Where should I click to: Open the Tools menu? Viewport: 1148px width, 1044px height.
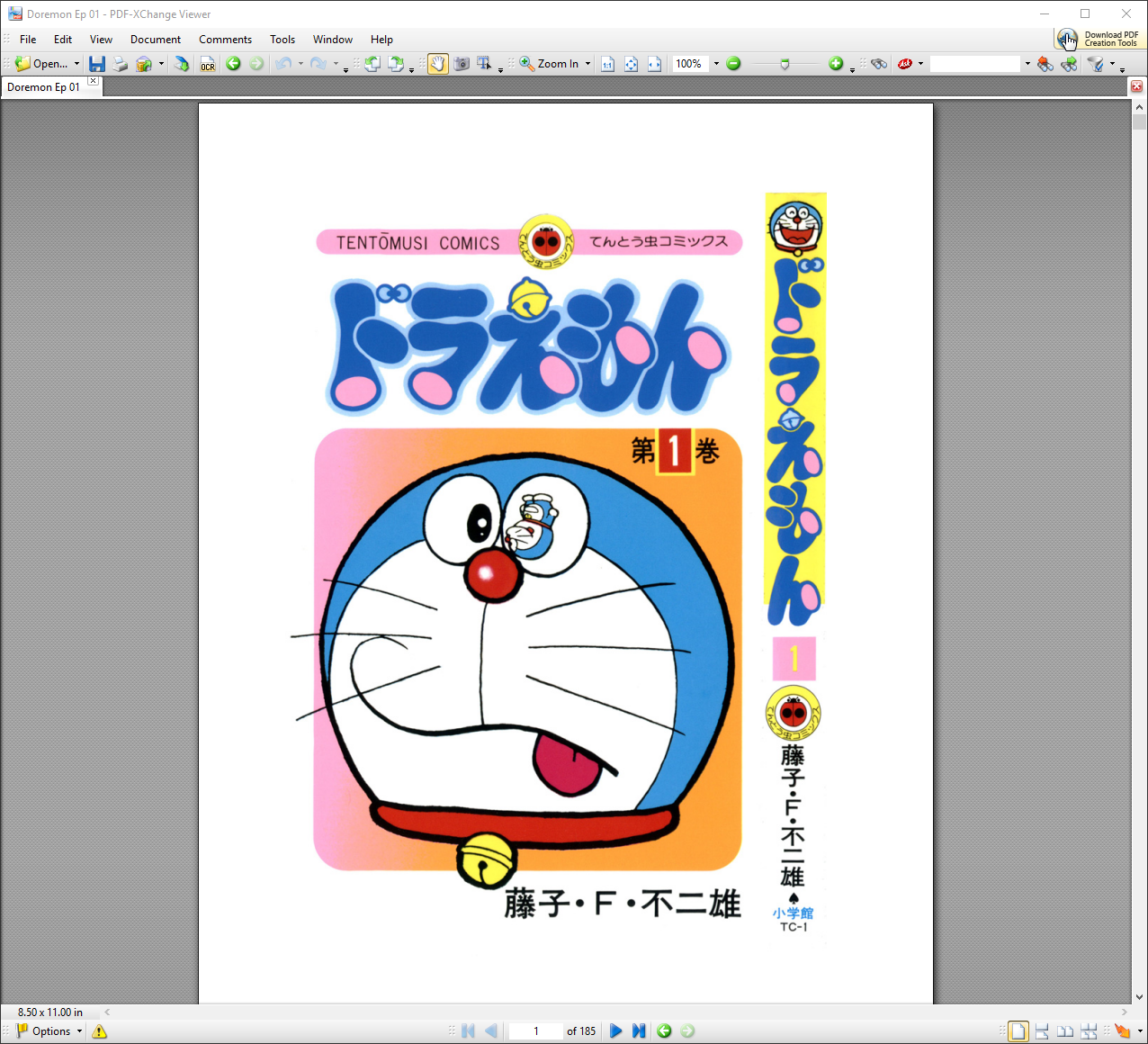283,40
